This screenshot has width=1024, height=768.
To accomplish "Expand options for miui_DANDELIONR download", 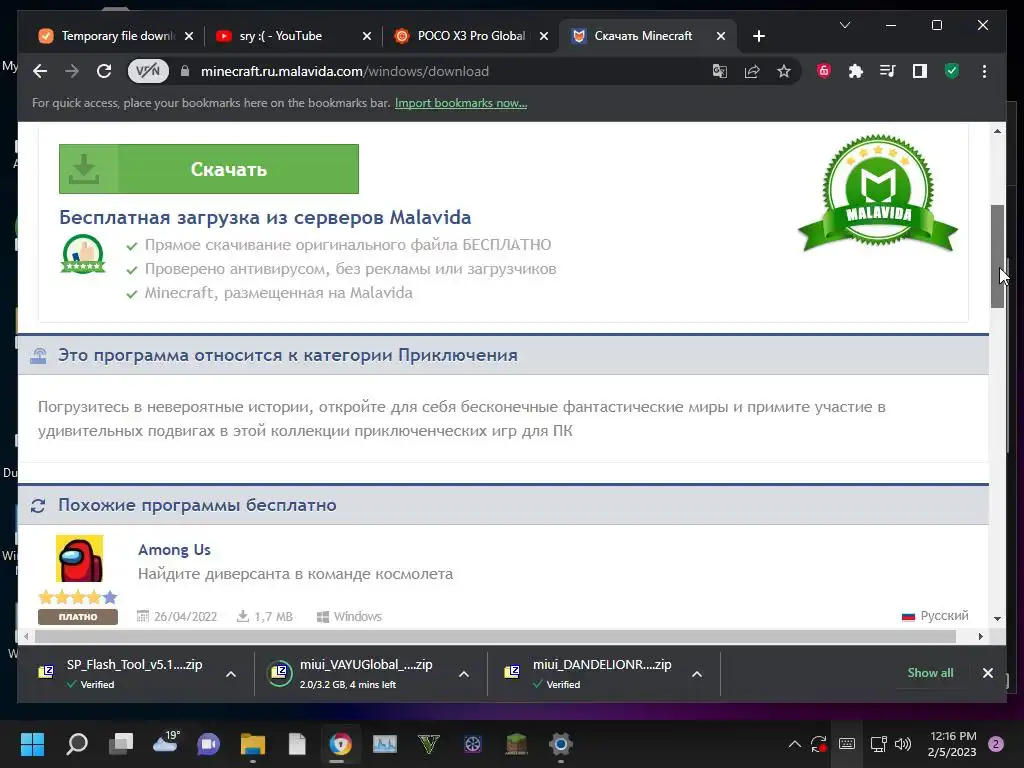I will pyautogui.click(x=697, y=674).
